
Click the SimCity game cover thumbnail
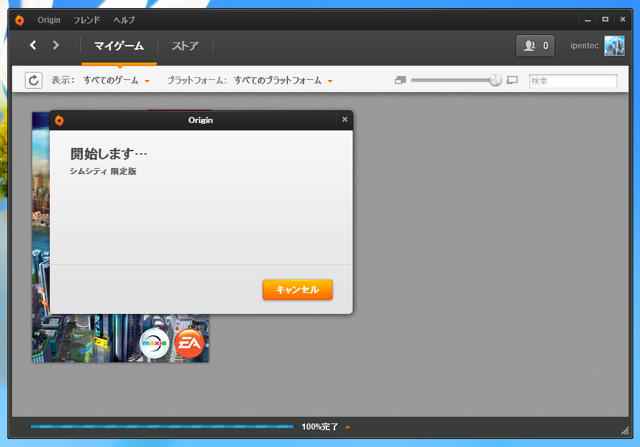[120, 338]
